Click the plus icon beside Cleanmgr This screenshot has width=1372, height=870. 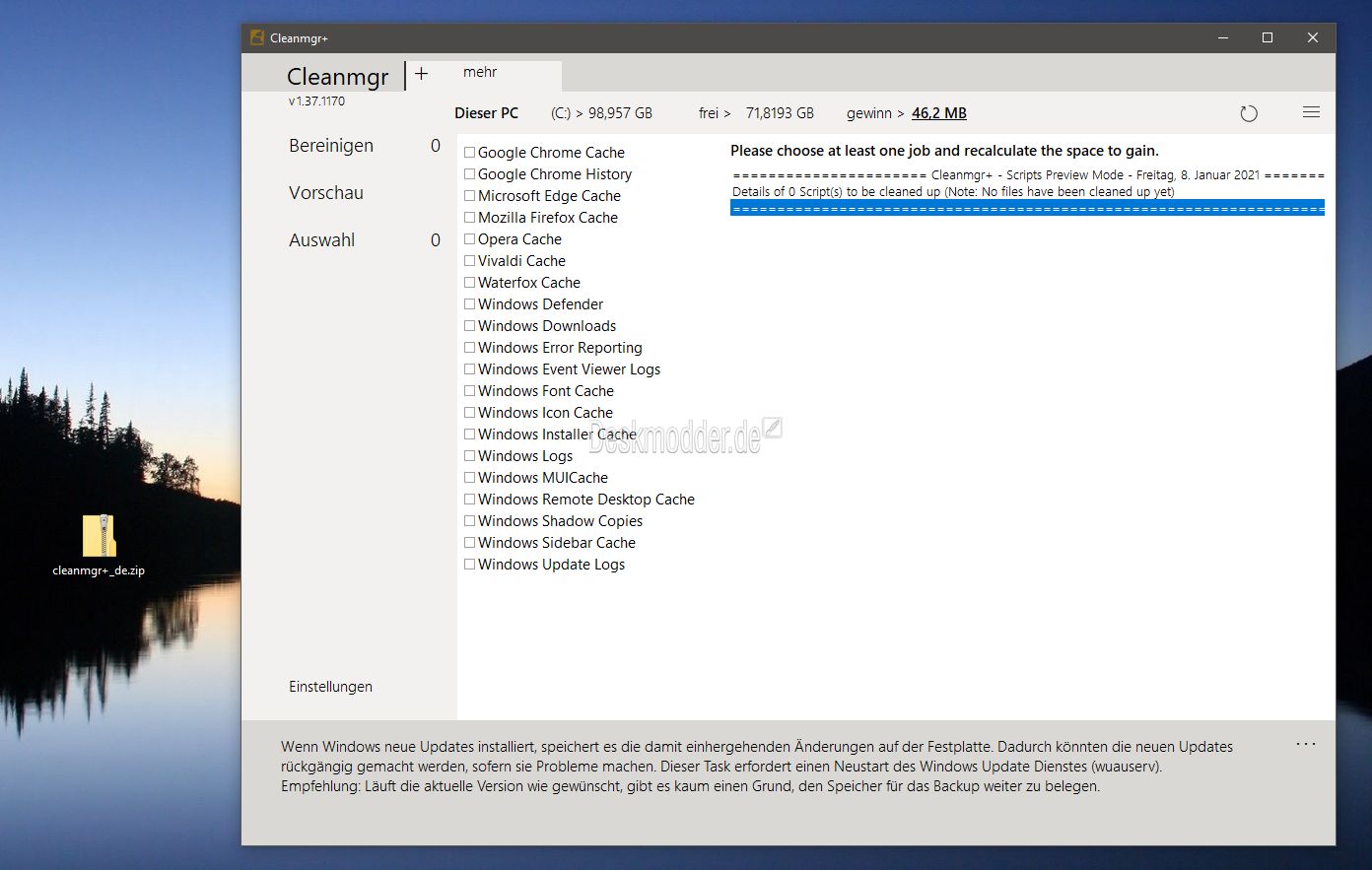pyautogui.click(x=421, y=74)
